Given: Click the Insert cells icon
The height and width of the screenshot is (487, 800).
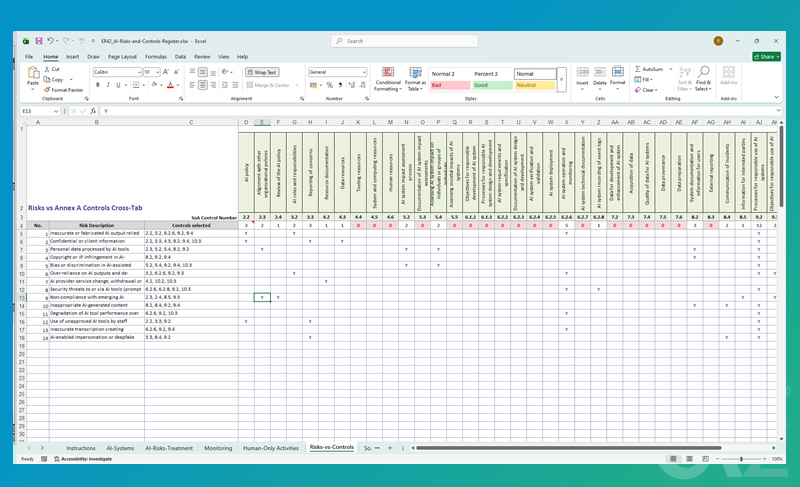Looking at the screenshot, I should click(582, 72).
